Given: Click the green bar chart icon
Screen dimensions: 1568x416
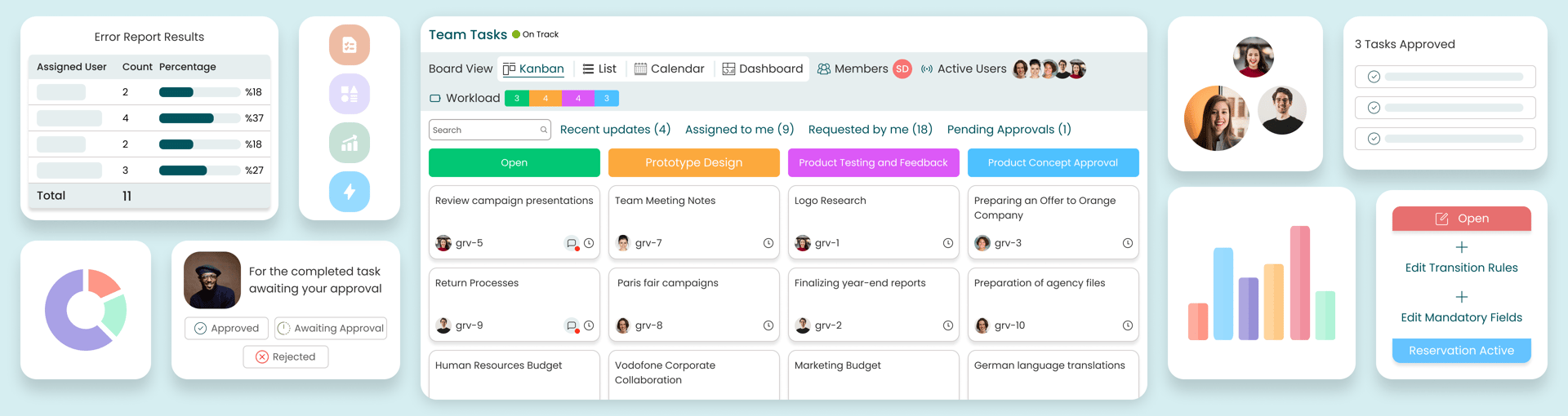Looking at the screenshot, I should (x=350, y=144).
